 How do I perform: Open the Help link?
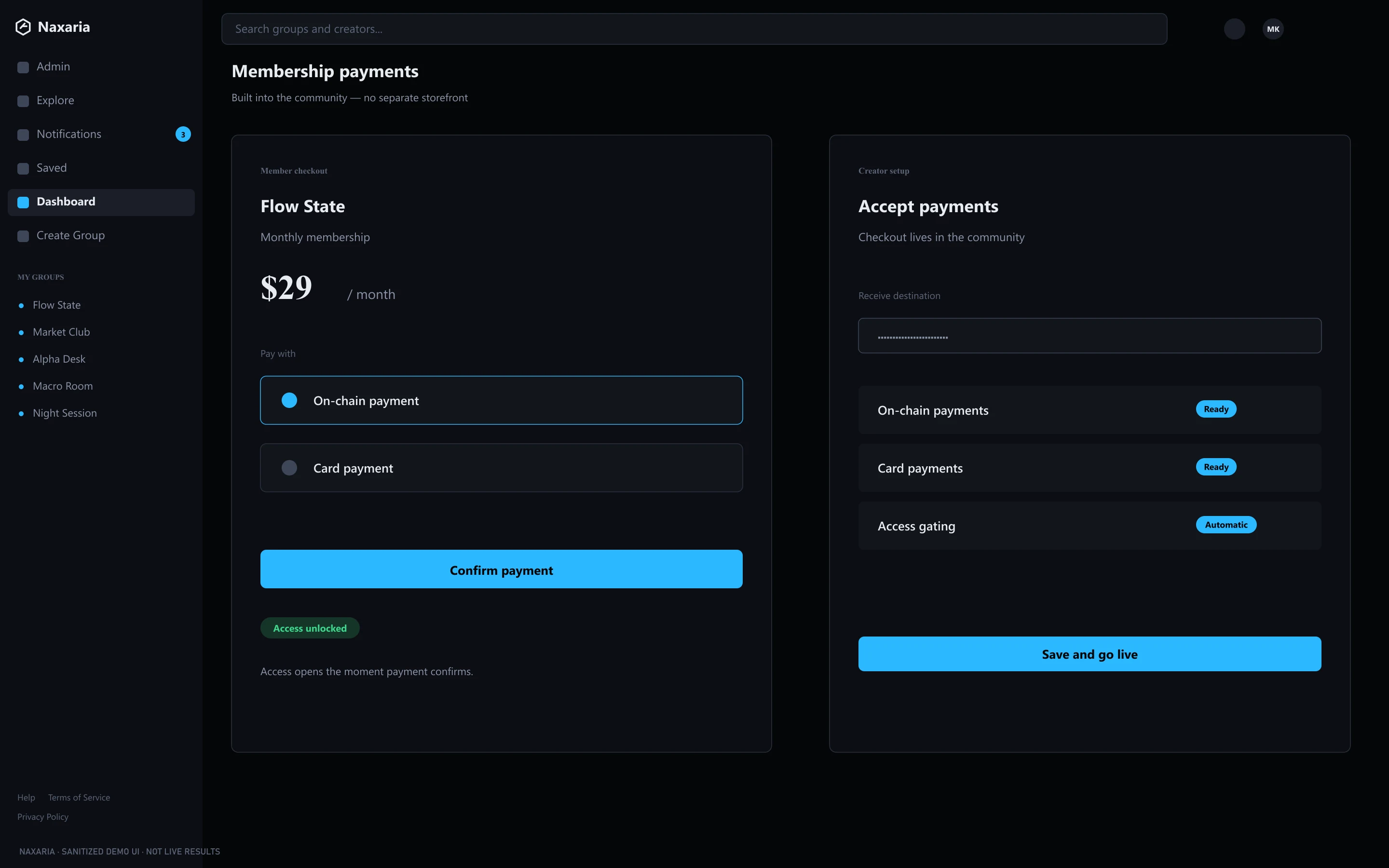pyautogui.click(x=26, y=798)
